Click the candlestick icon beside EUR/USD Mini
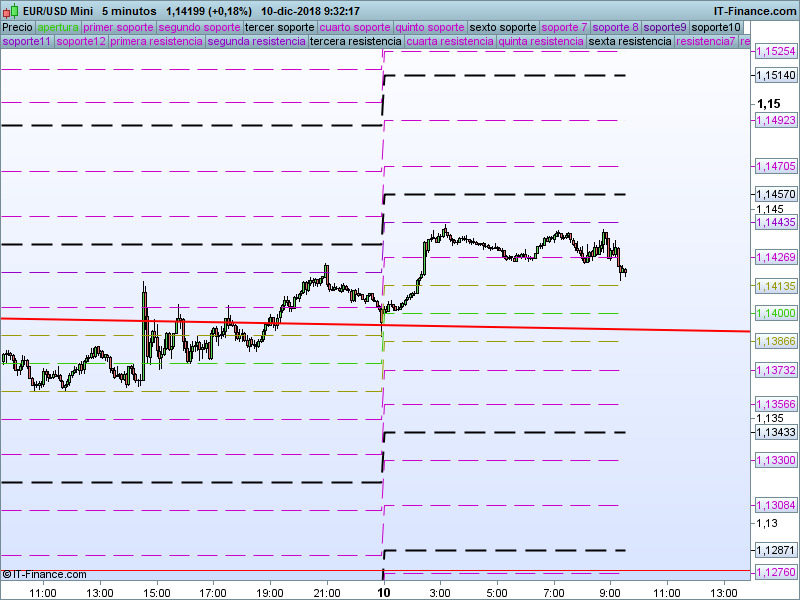800x600 pixels. (x=11, y=11)
